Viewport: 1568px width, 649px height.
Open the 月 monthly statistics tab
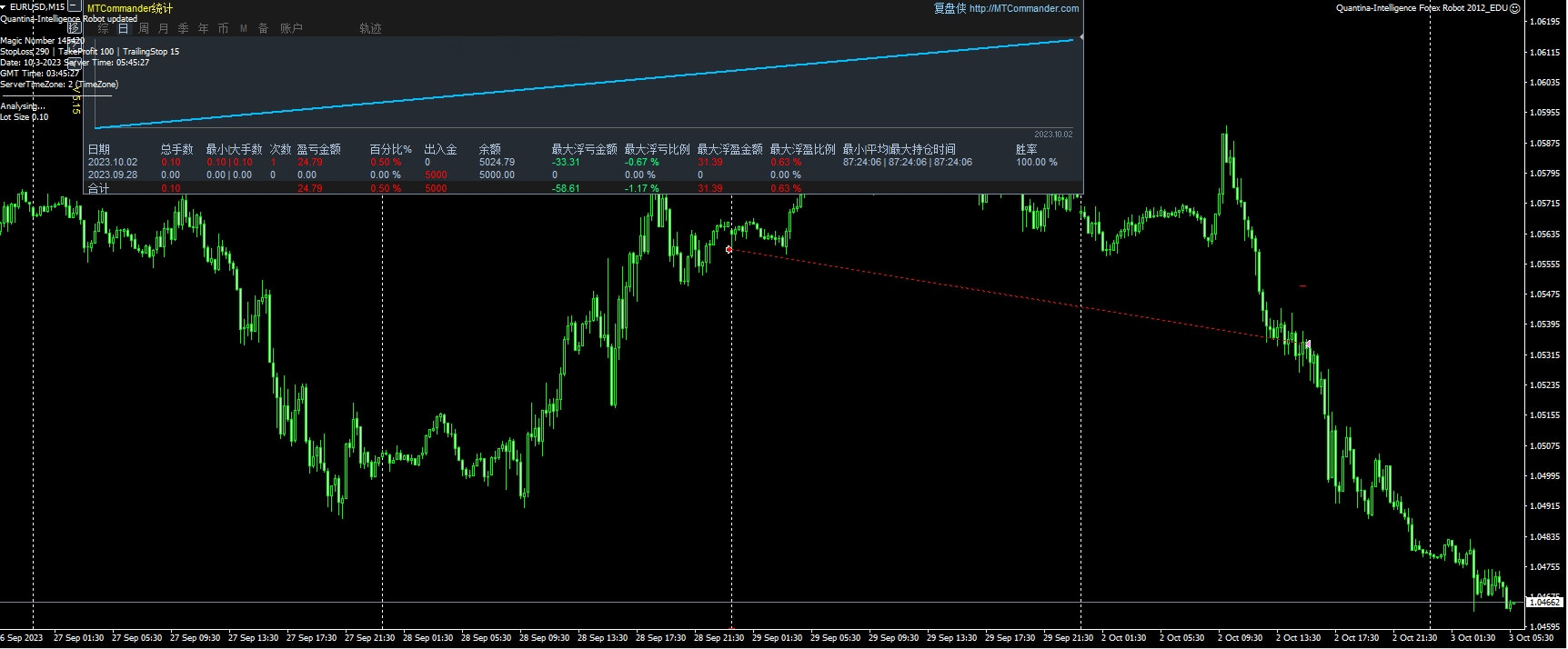pyautogui.click(x=163, y=28)
